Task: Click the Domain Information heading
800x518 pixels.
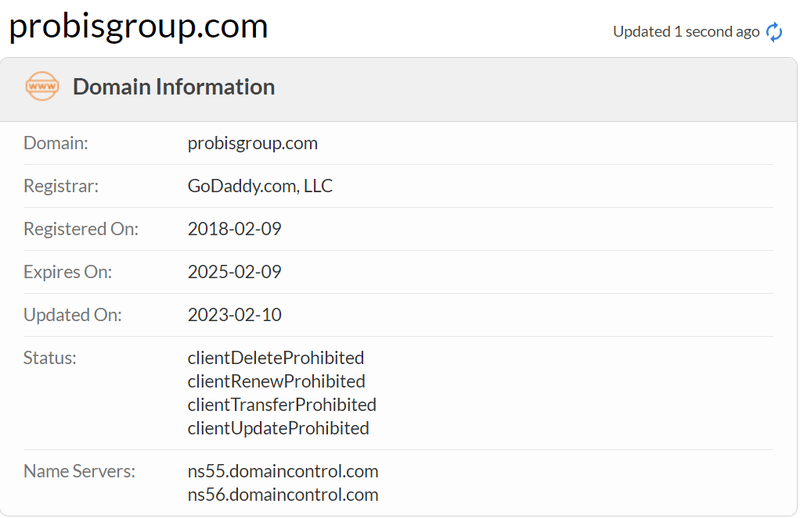Action: [x=173, y=87]
